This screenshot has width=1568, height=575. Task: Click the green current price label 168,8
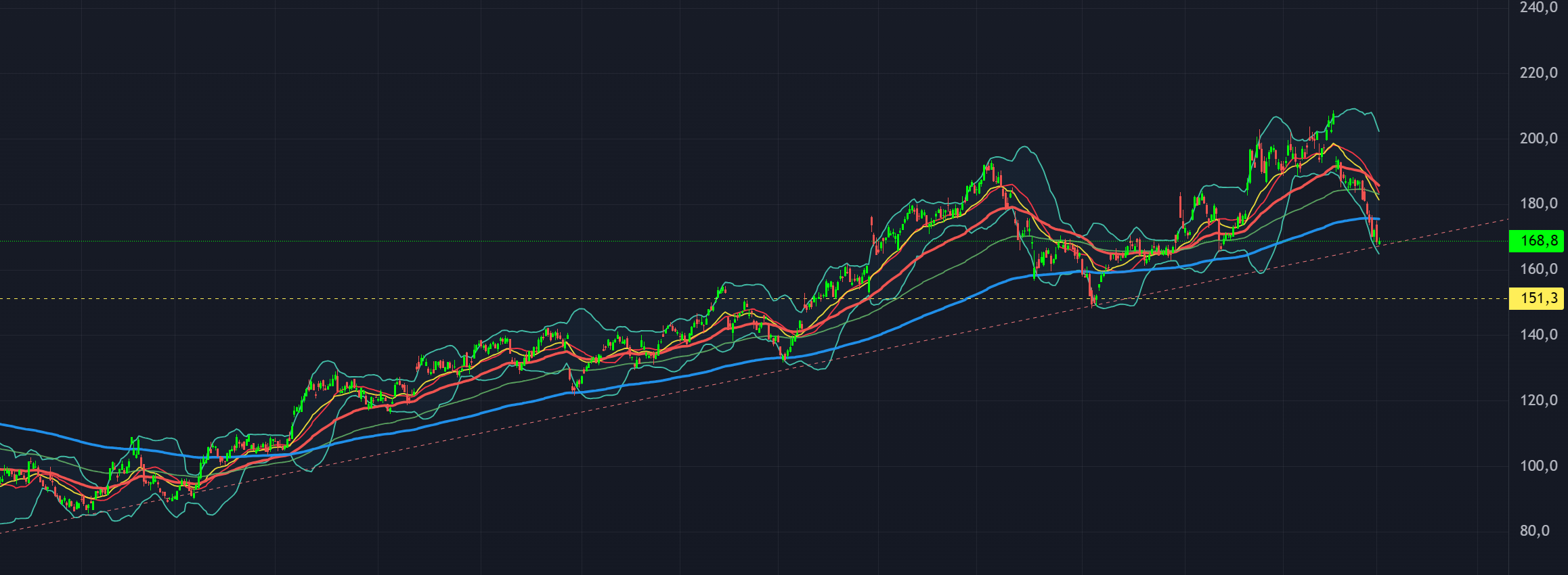click(1536, 241)
